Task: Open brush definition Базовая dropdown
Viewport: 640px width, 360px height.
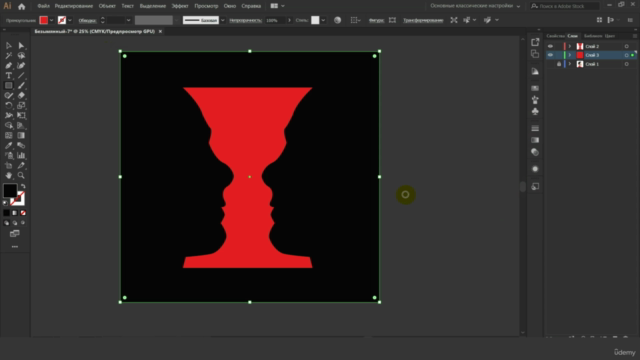Action: [222, 20]
